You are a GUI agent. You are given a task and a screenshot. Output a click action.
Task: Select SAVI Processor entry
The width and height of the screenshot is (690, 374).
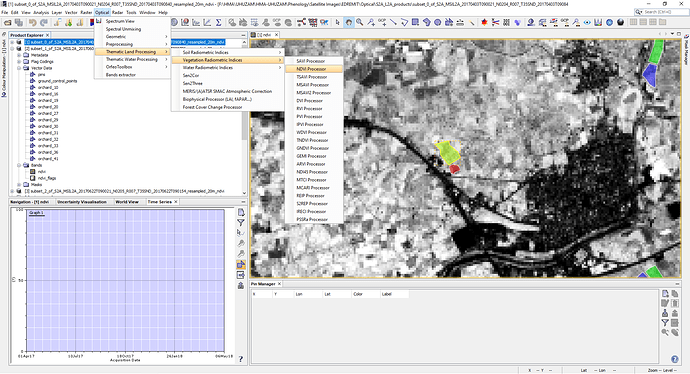tap(314, 61)
